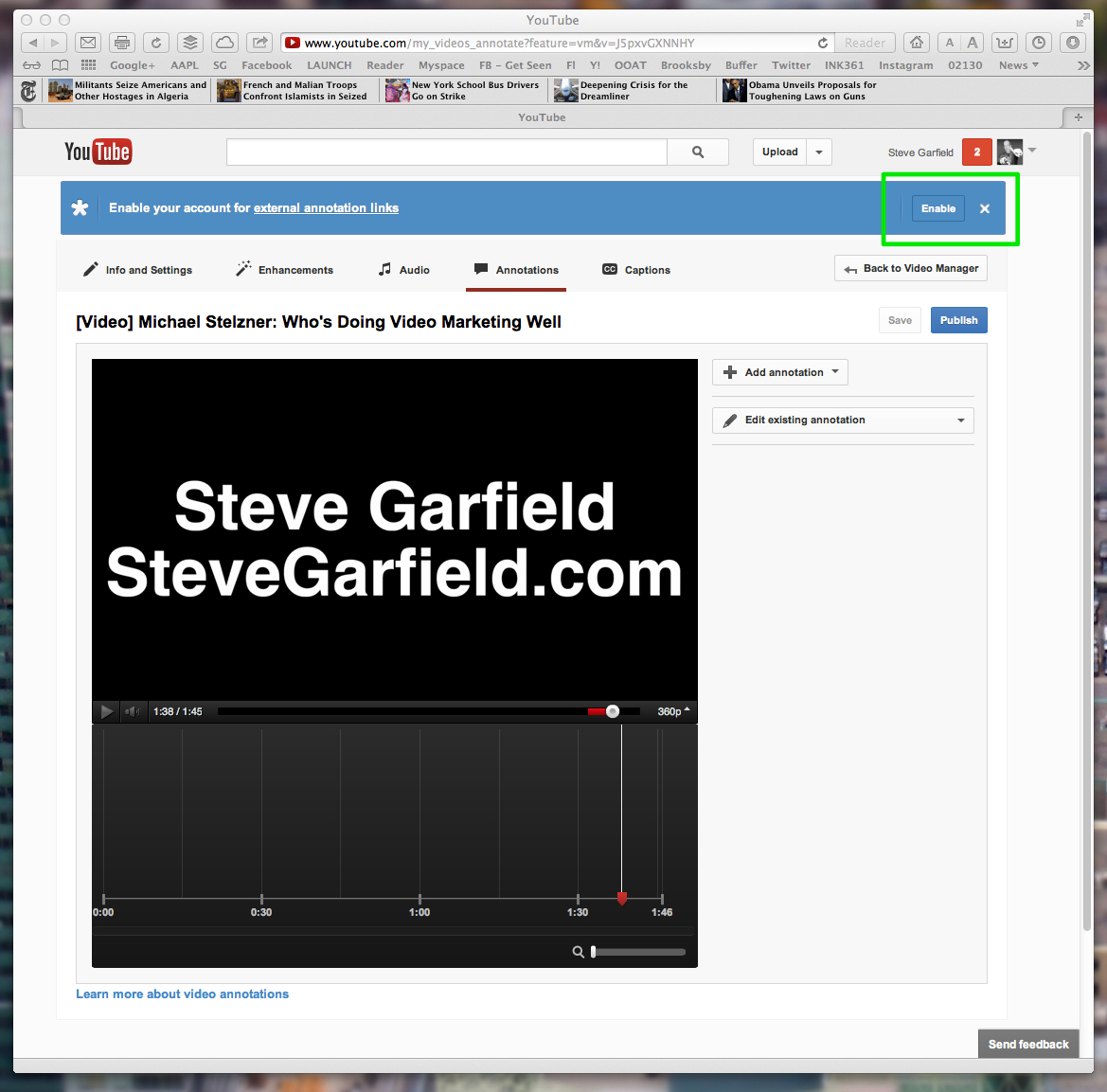Screen dimensions: 1107x1092
Task: Open the bookmarks book icon
Action: (x=61, y=65)
